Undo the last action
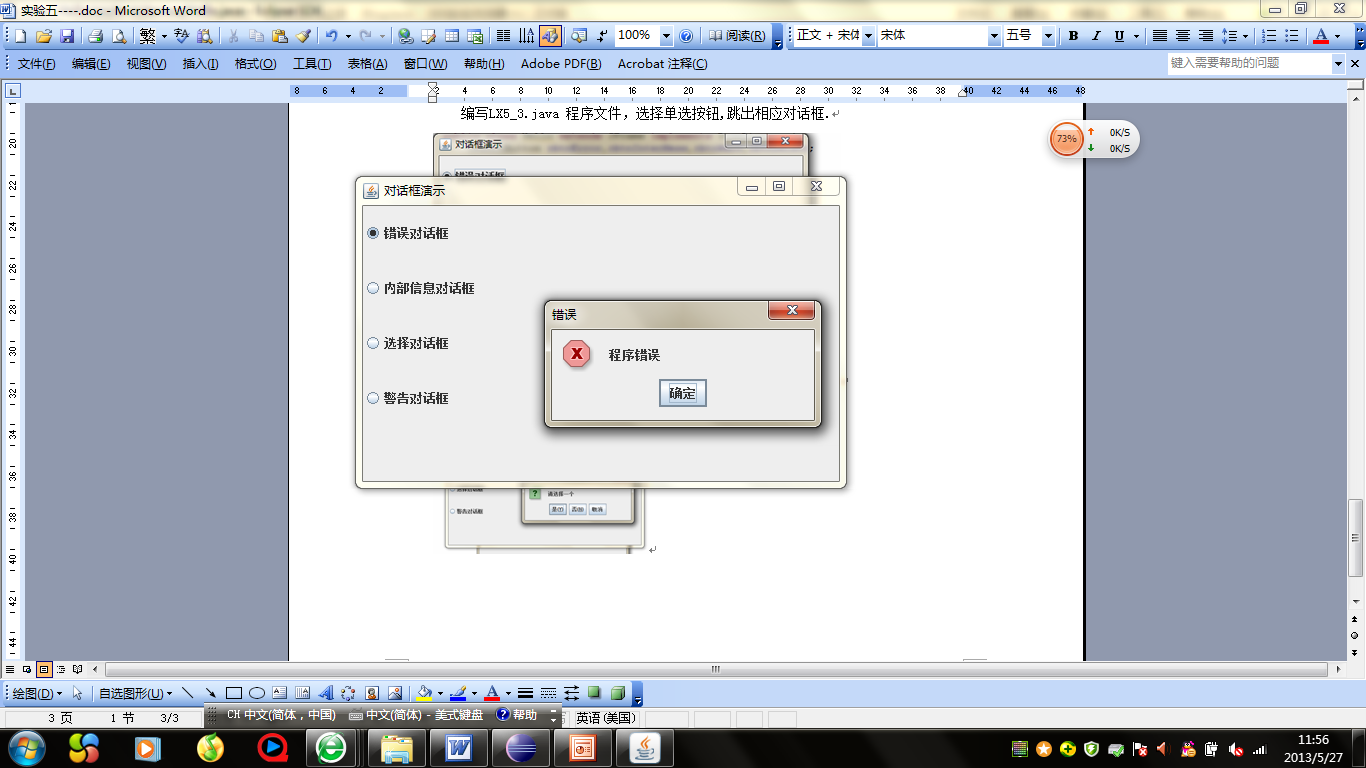The height and width of the screenshot is (768, 1366). (331, 36)
